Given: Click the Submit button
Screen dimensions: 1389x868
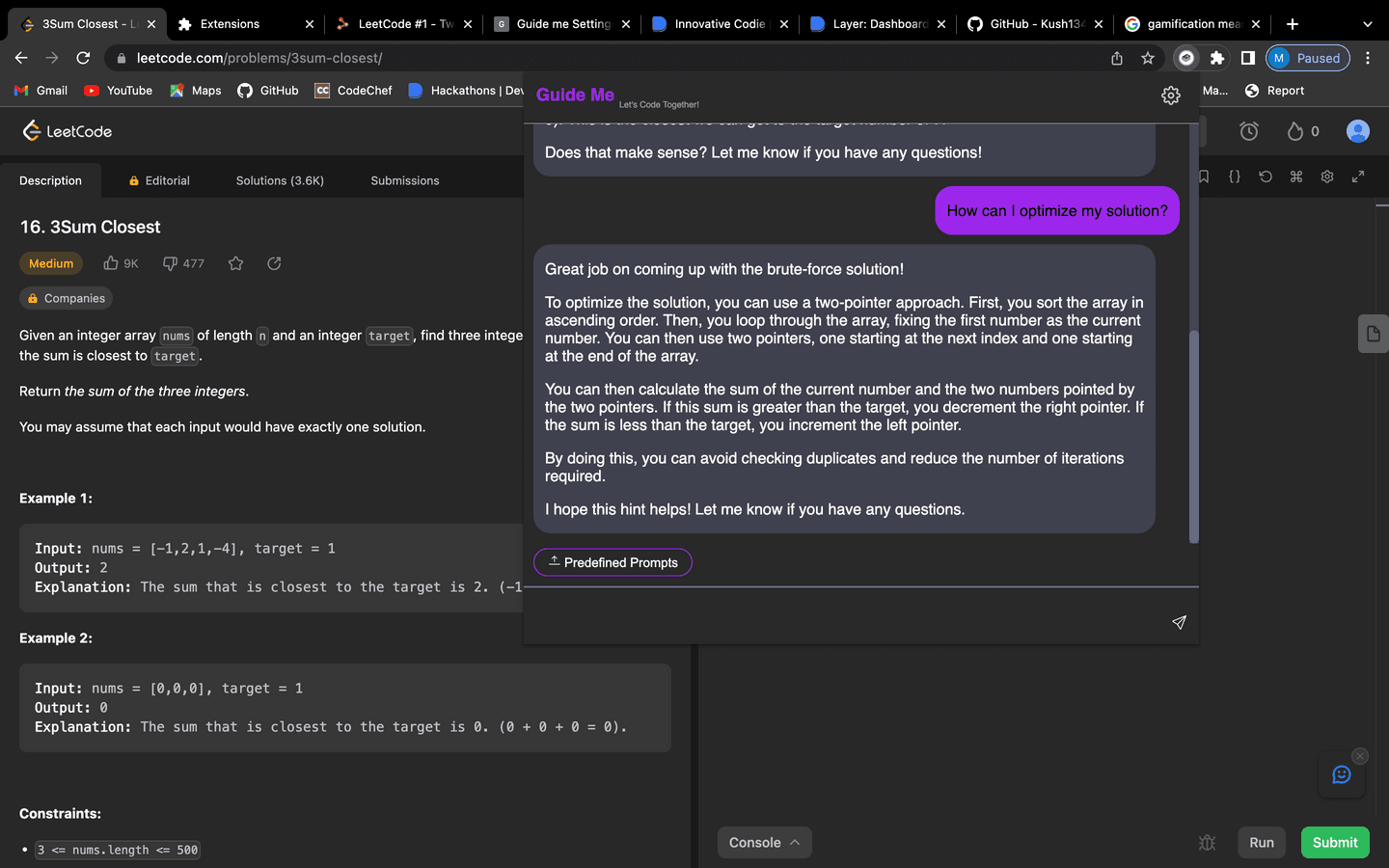Looking at the screenshot, I should 1335,842.
